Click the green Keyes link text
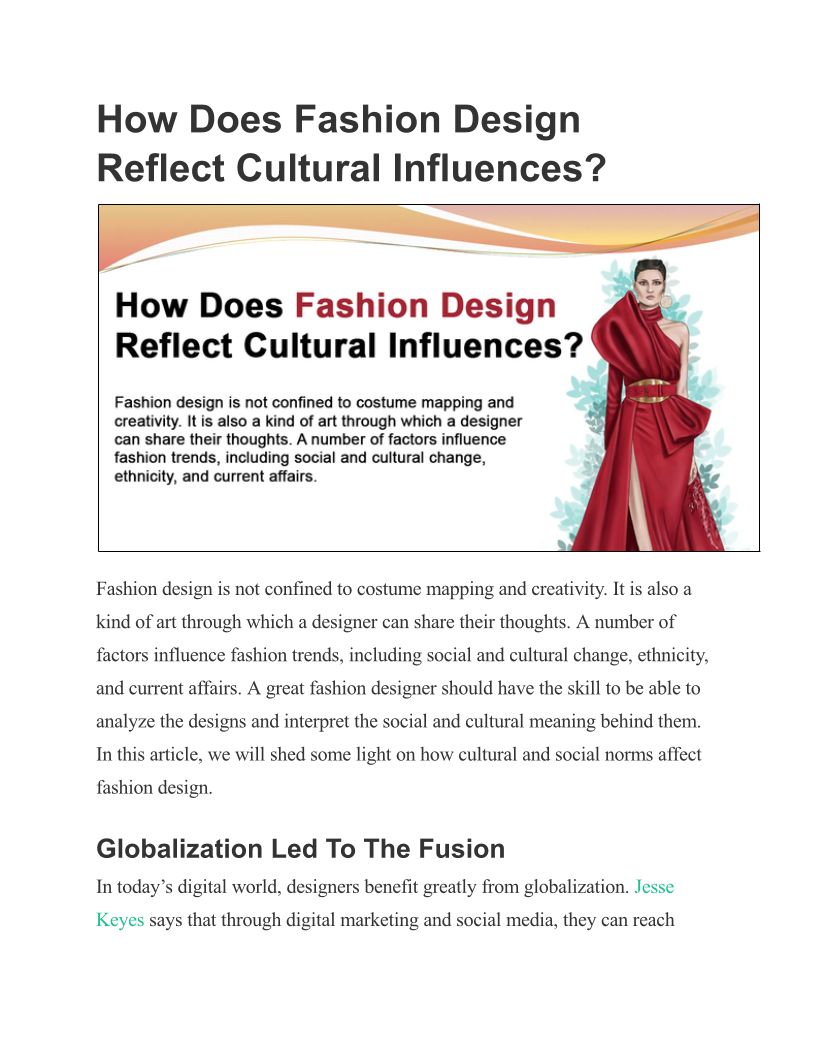Image resolution: width=816 pixels, height=1056 pixels. click(x=120, y=919)
